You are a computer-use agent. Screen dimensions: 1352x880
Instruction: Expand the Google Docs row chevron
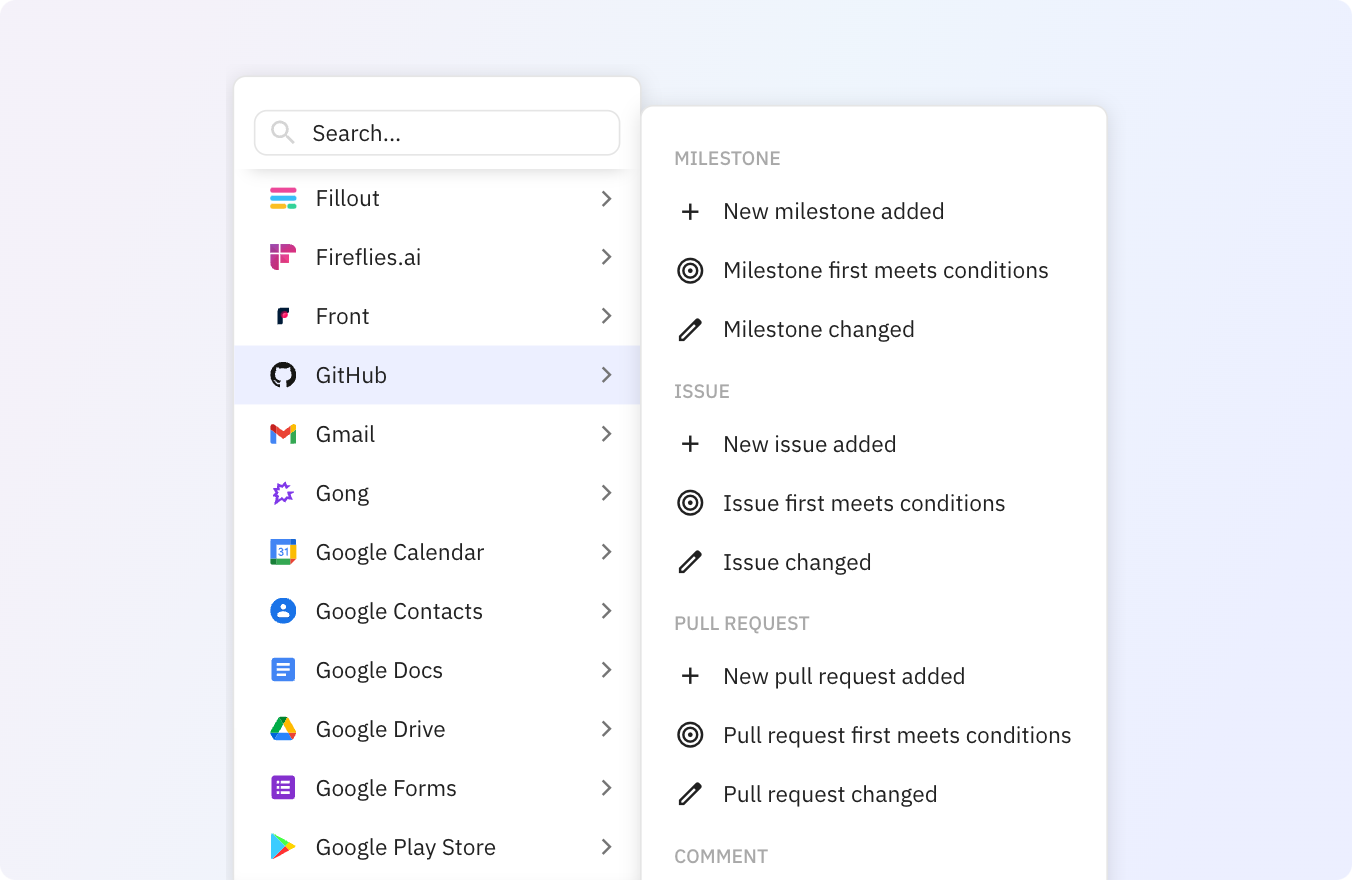[x=606, y=670]
